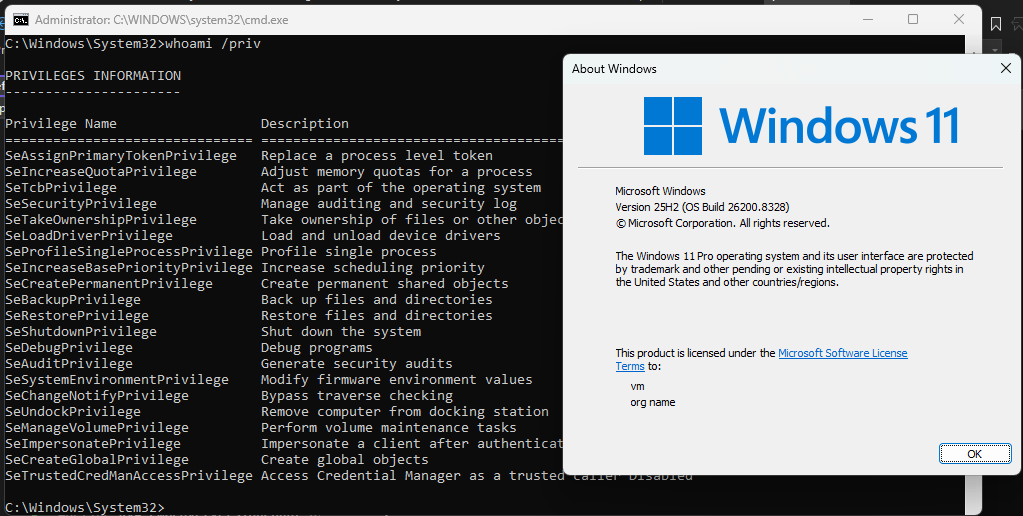Select 'SeIncreaseBasePriorityPrivilege' text
1023x516 pixels.
129,267
